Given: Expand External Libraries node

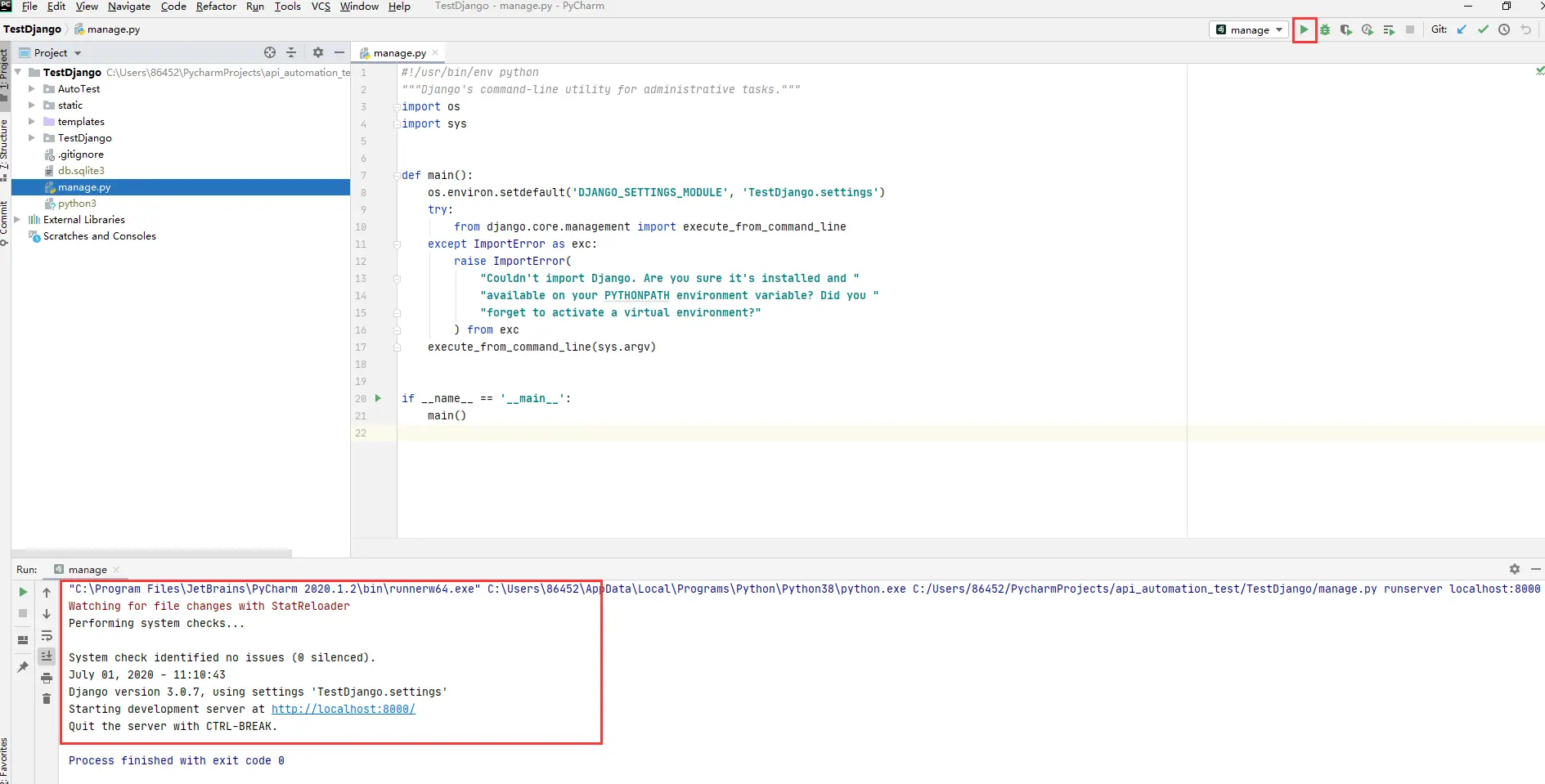Looking at the screenshot, I should 18,219.
